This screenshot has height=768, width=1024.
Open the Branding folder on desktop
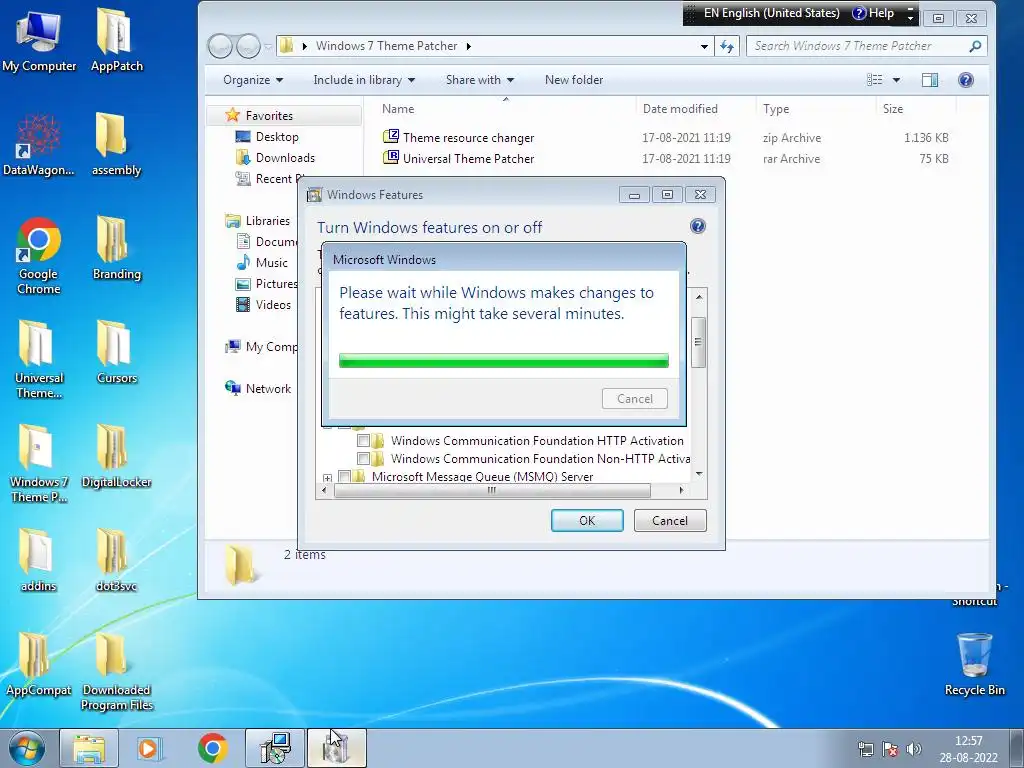[x=116, y=248]
